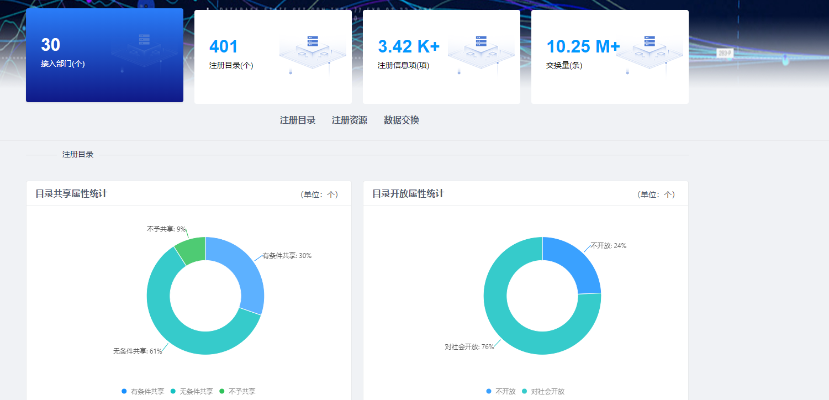
Task: Switch to the 注册资源 tab
Action: click(x=349, y=120)
